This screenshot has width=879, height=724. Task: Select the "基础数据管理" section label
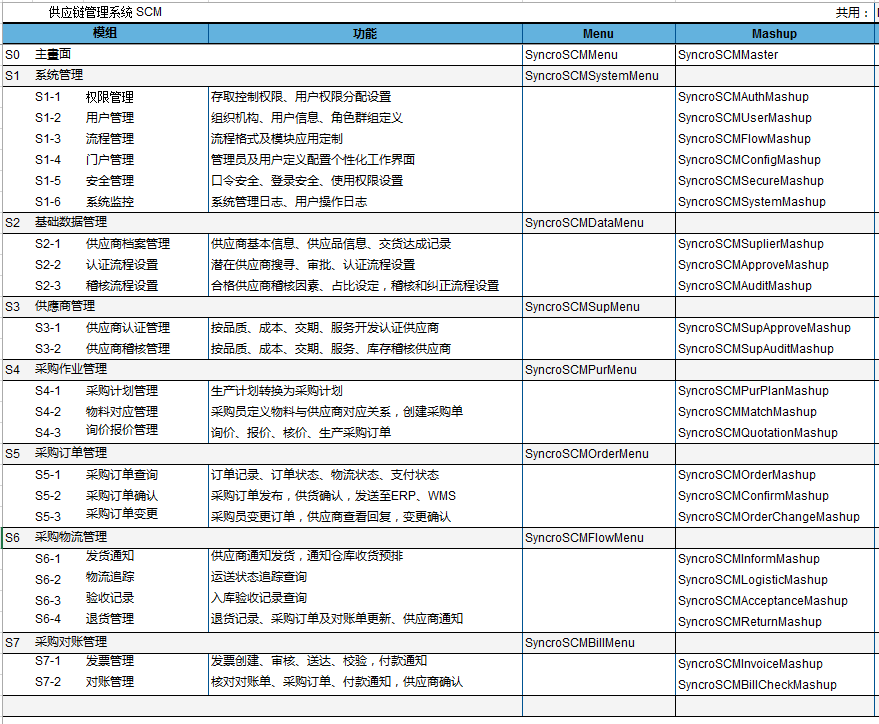(71, 222)
